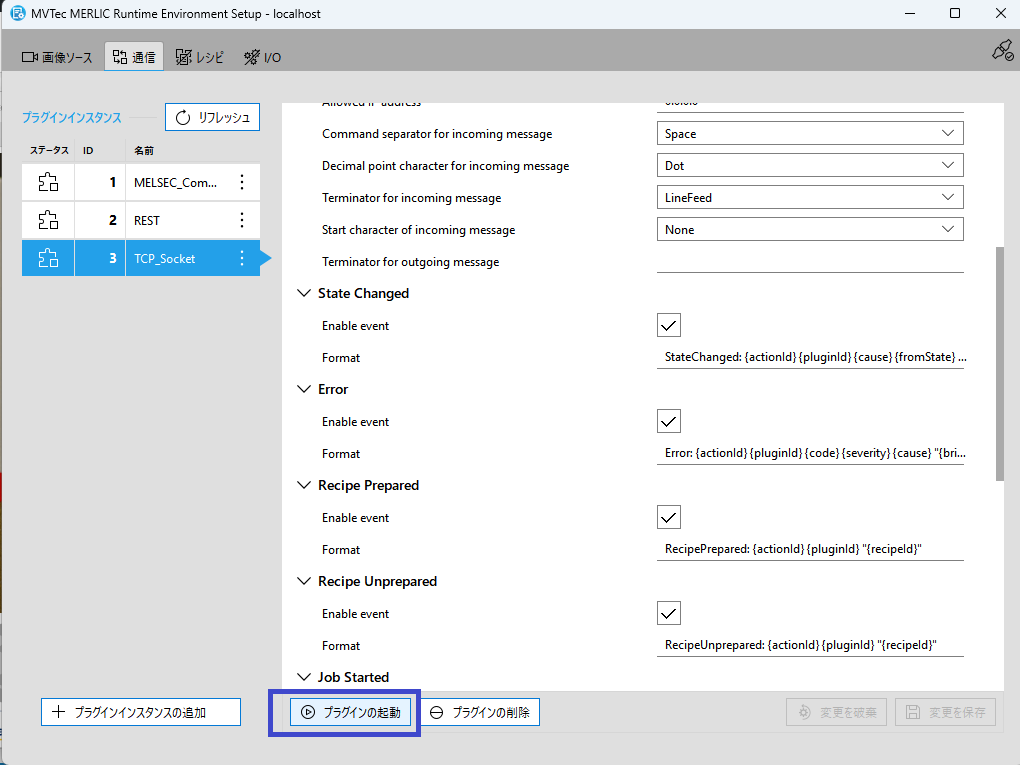Click the ID column header
1020x765 pixels.
88,150
